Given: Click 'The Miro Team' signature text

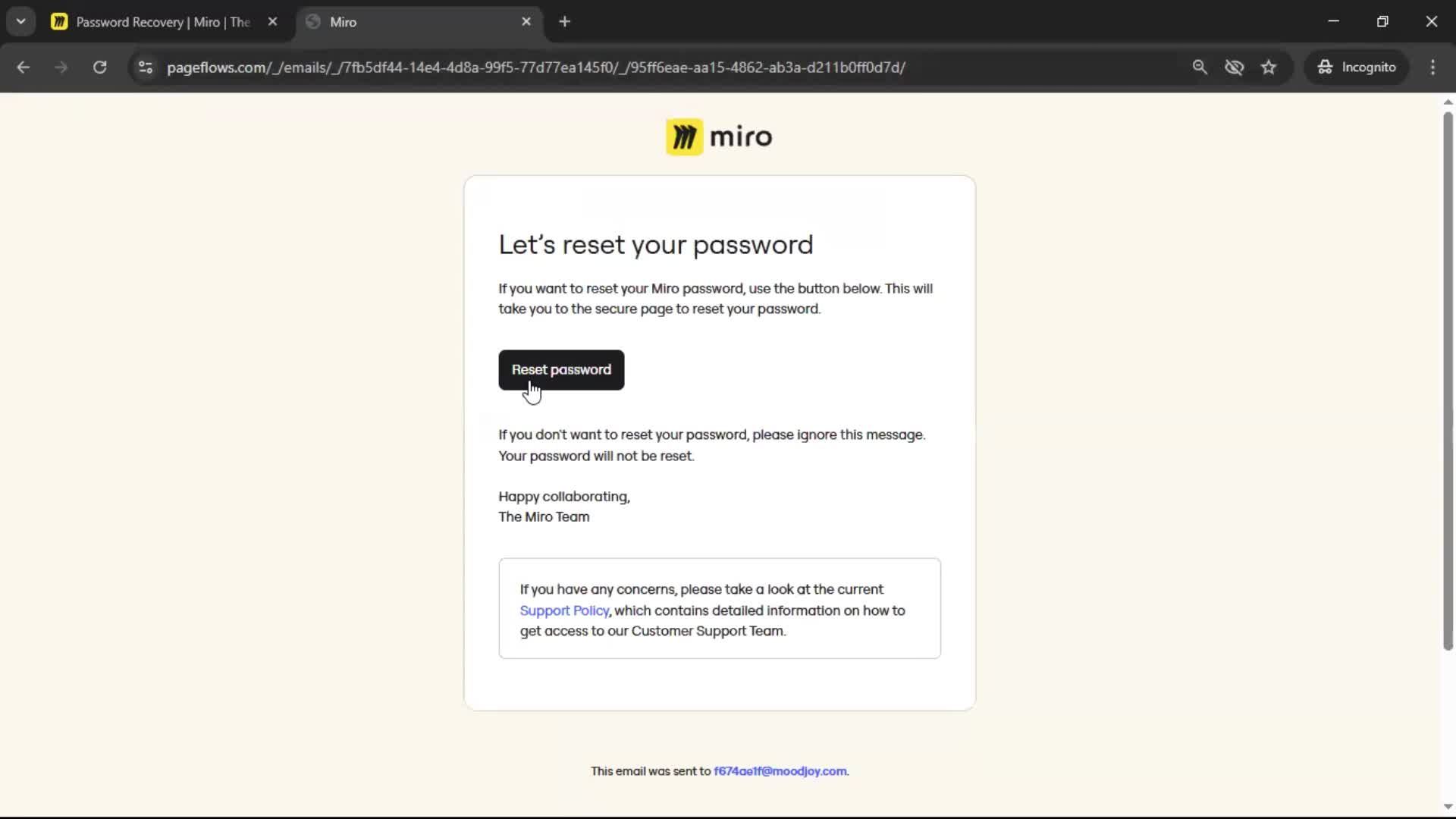Looking at the screenshot, I should (544, 517).
